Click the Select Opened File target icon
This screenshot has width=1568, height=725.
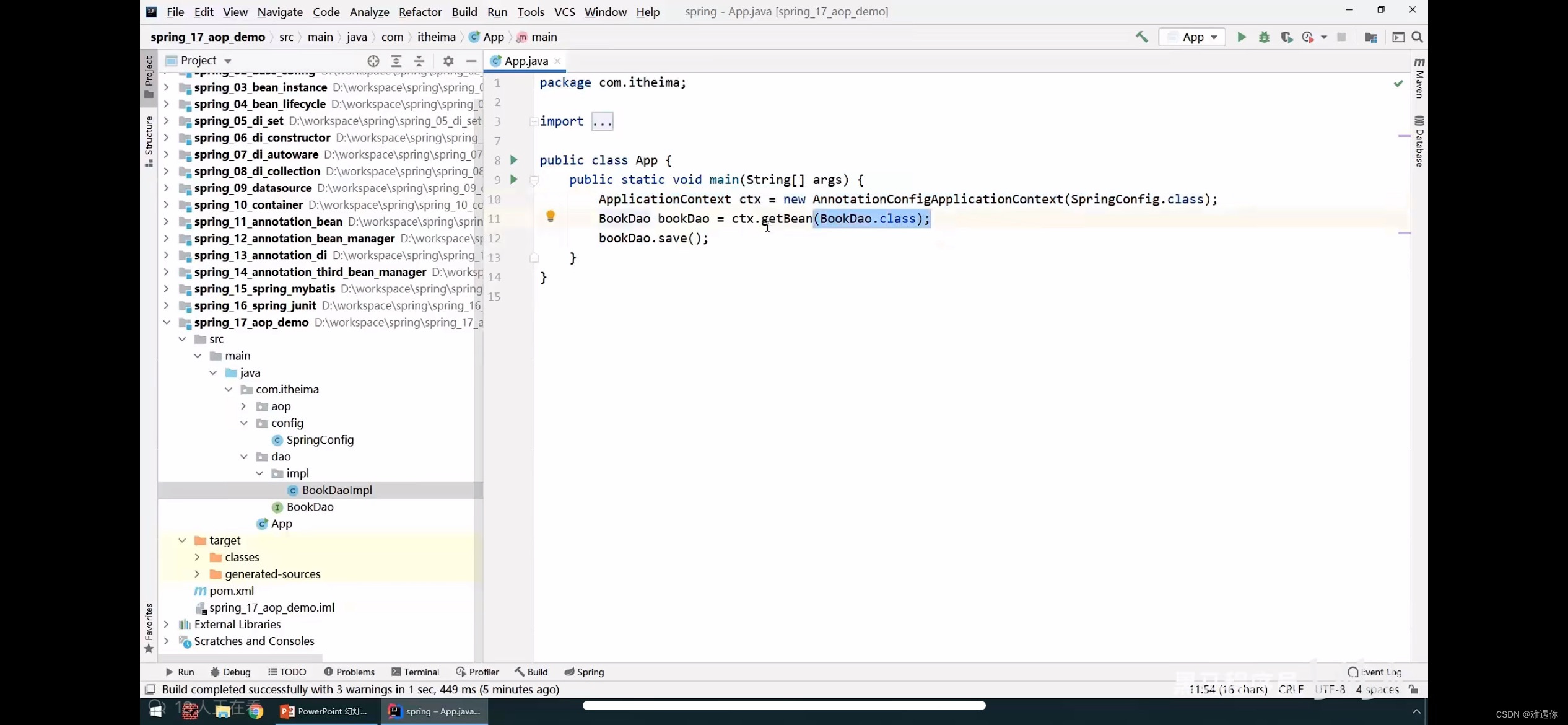tap(373, 61)
